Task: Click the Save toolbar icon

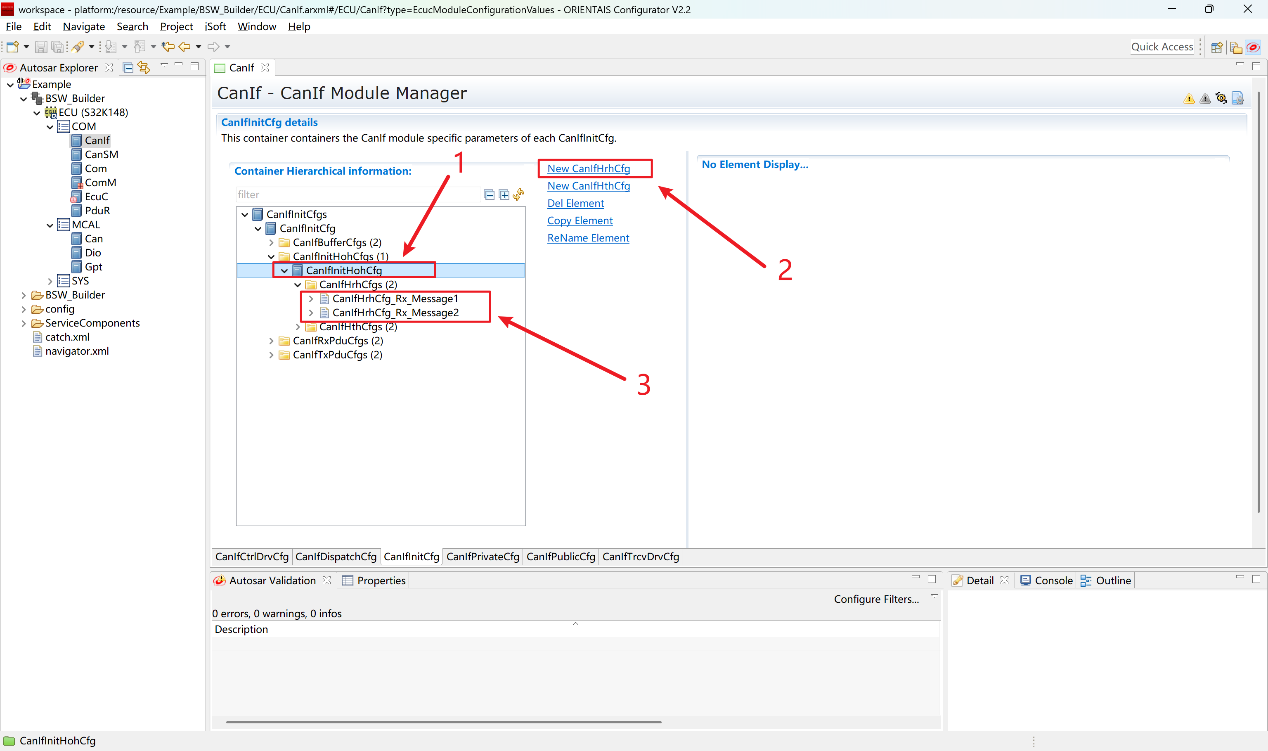Action: coord(41,47)
